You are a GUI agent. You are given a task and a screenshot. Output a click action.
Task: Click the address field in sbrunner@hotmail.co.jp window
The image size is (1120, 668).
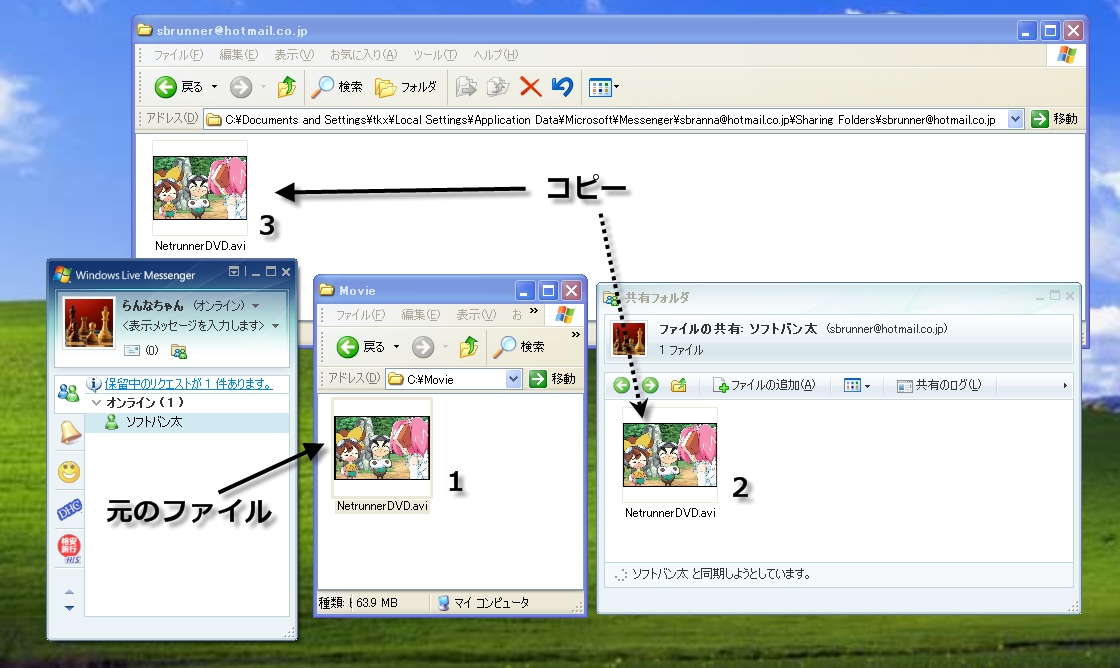point(606,119)
